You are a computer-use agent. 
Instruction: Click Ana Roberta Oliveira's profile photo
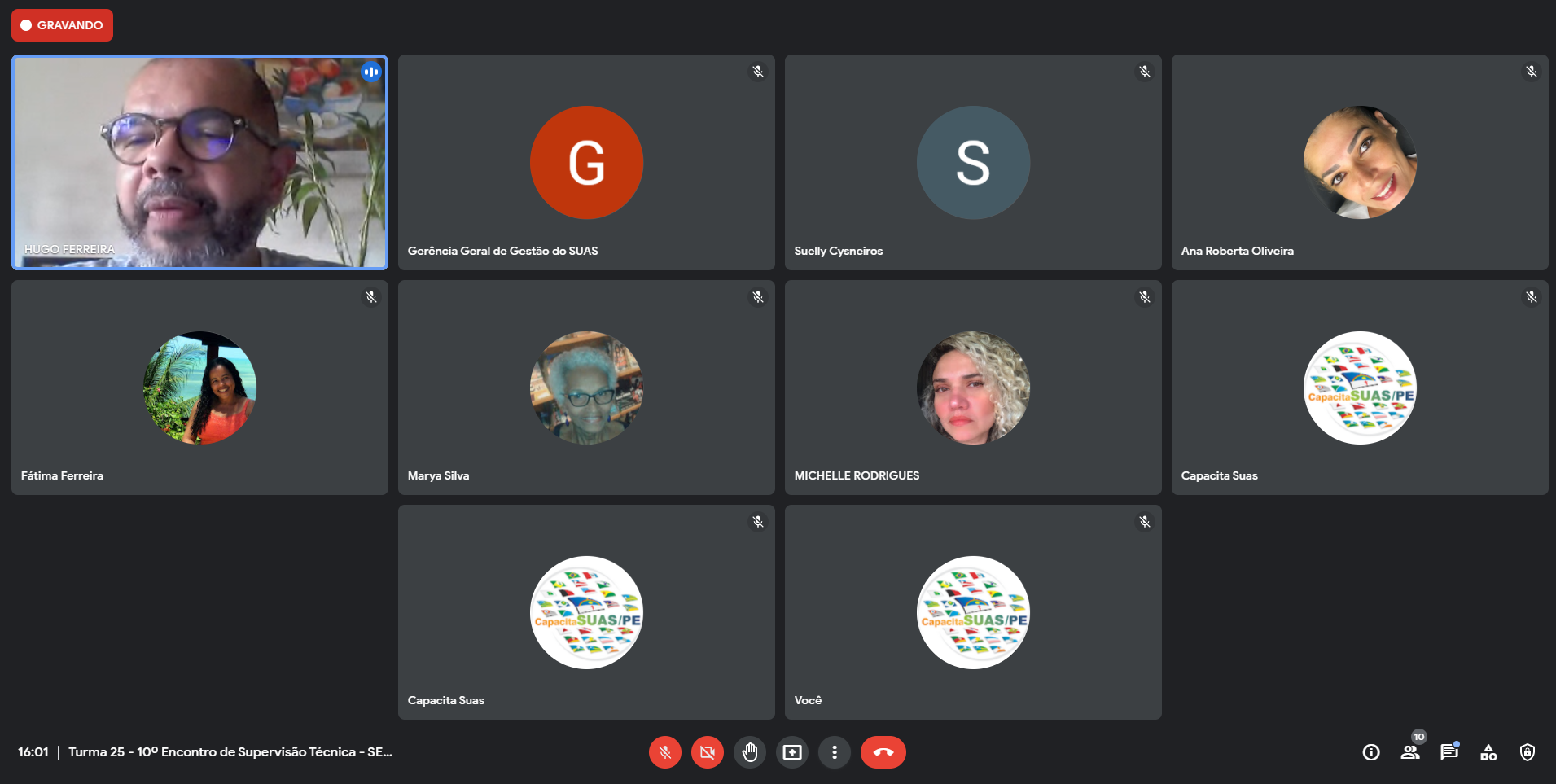(1360, 162)
